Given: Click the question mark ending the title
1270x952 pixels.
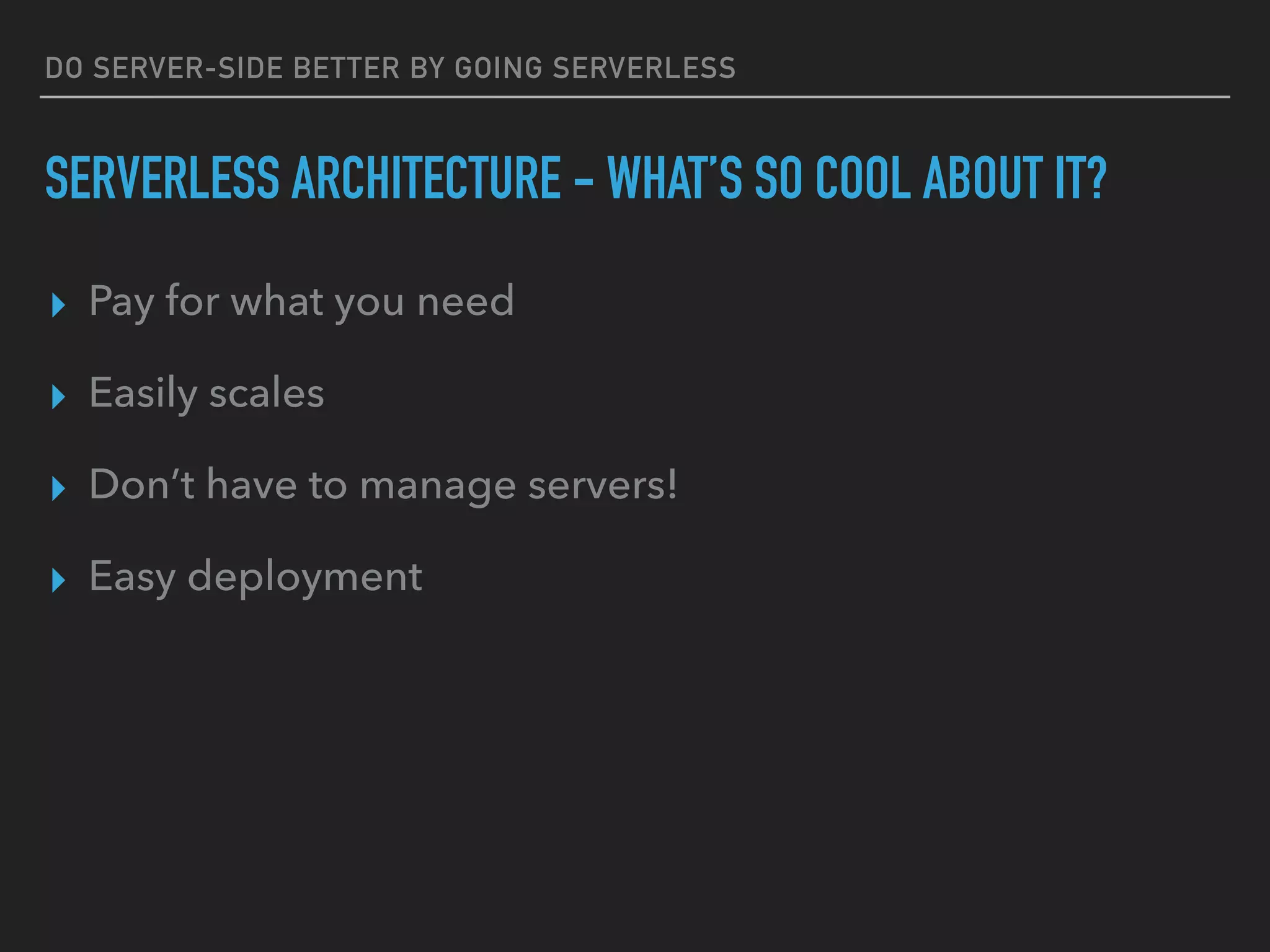Looking at the screenshot, I should (x=1097, y=178).
